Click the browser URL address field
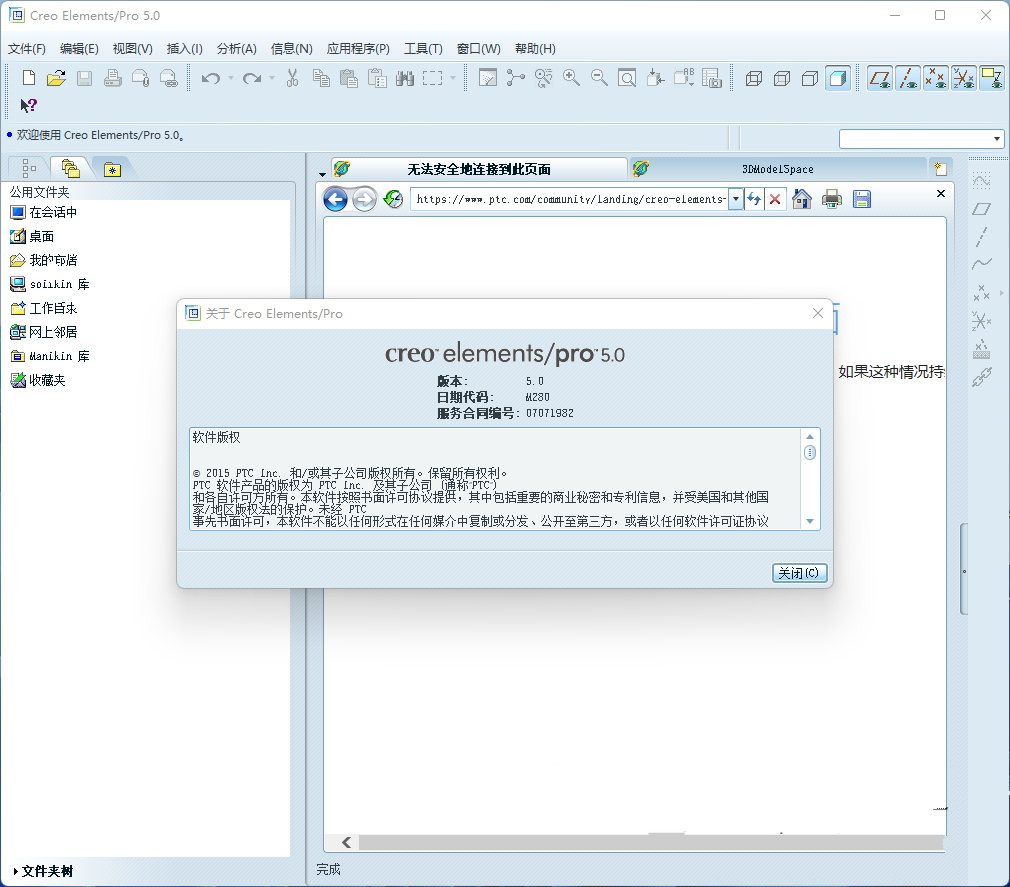Image resolution: width=1010 pixels, height=887 pixels. (x=570, y=199)
